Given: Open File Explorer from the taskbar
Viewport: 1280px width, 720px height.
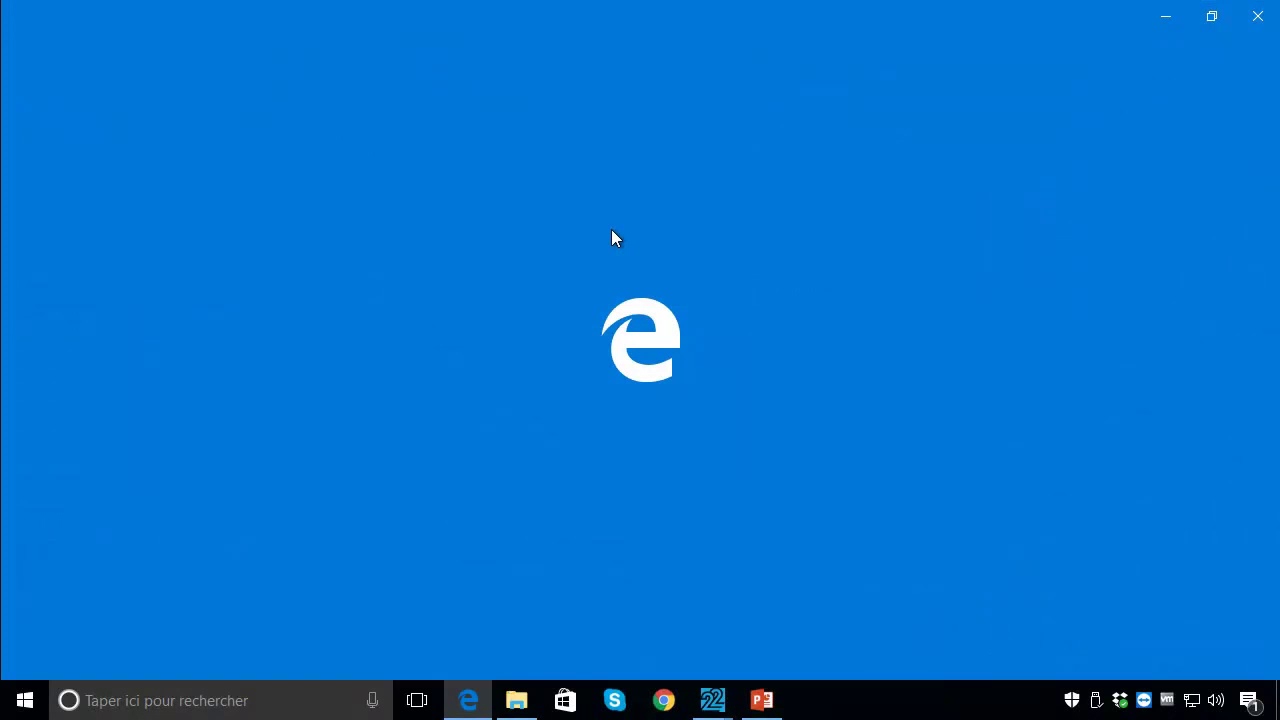Looking at the screenshot, I should click(516, 700).
